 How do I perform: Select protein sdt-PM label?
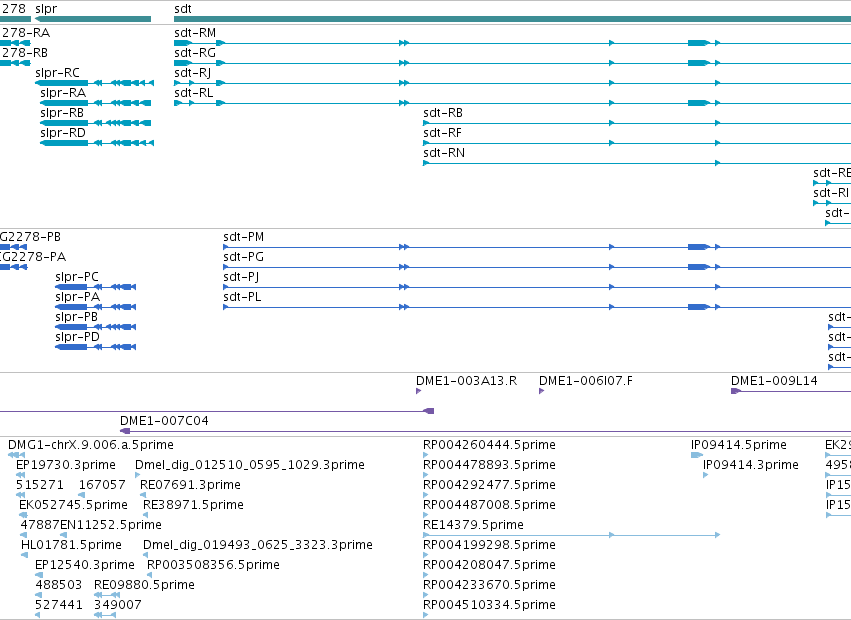(244, 237)
